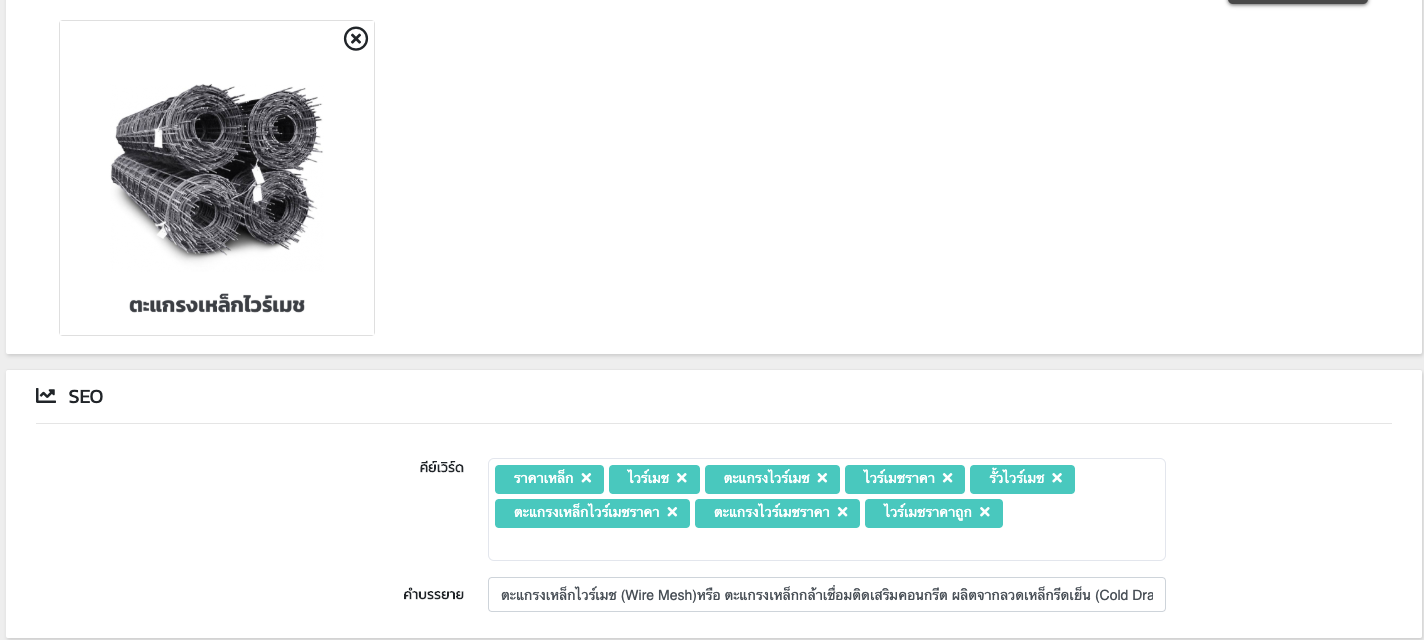Click the ไวร์เมชราคาถูก tag label

[927, 513]
